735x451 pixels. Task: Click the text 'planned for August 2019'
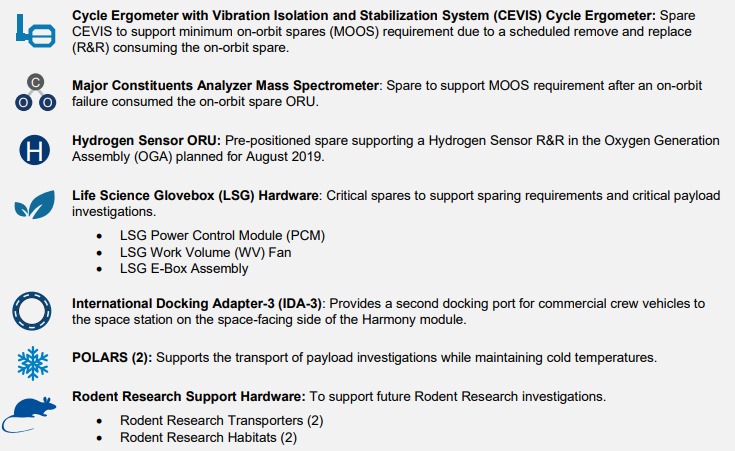coord(250,157)
